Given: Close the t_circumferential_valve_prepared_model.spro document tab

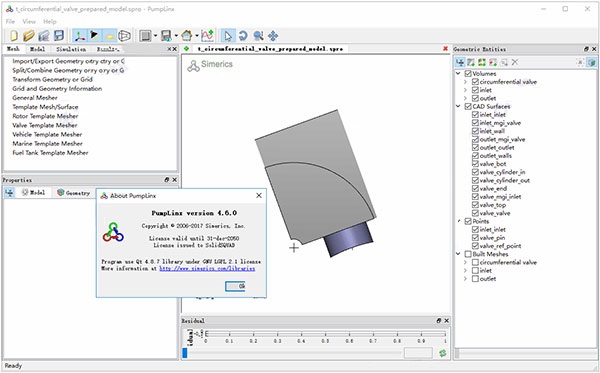Looking at the screenshot, I should point(445,49).
